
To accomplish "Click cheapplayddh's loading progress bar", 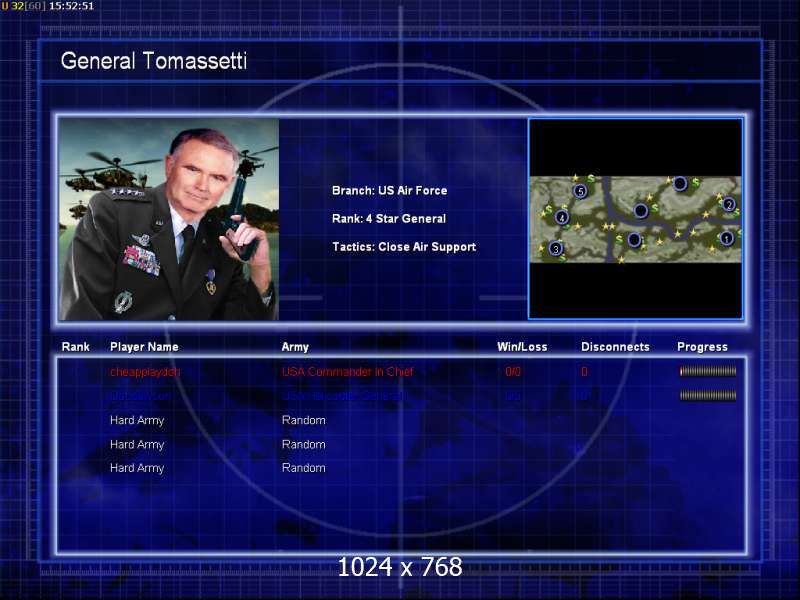I will [x=708, y=371].
